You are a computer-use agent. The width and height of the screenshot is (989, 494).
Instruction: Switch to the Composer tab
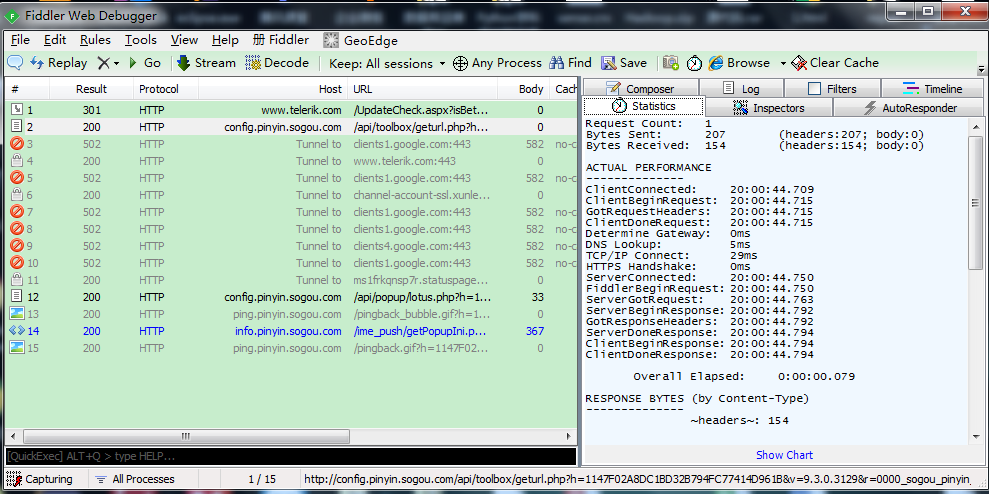[640, 88]
